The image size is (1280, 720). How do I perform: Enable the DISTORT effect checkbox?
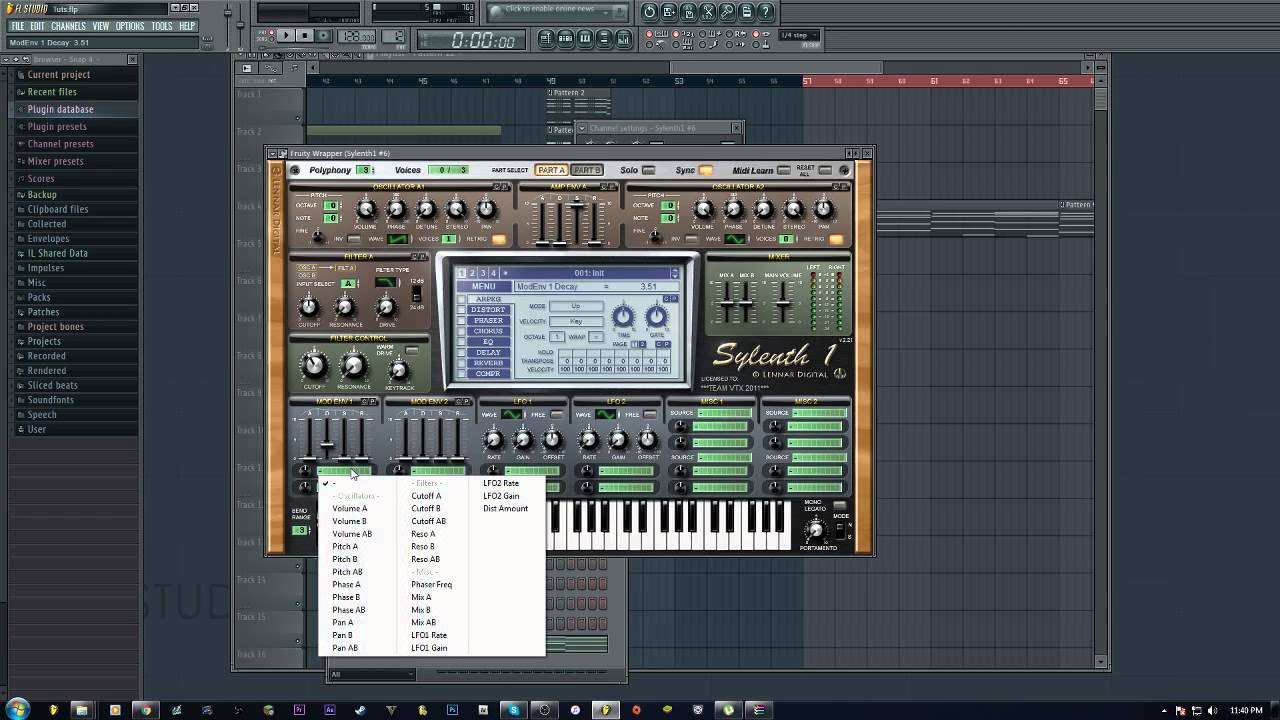click(x=462, y=310)
